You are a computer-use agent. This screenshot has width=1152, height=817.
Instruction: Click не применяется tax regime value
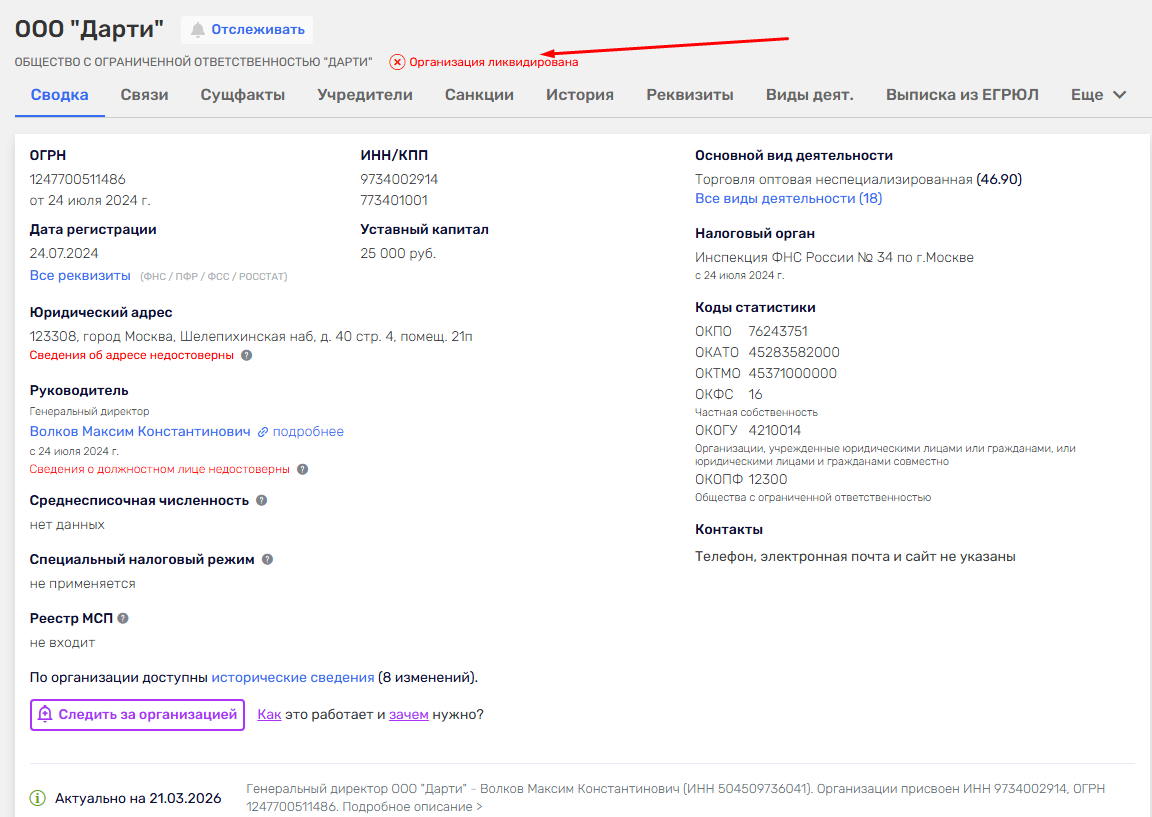pos(82,583)
